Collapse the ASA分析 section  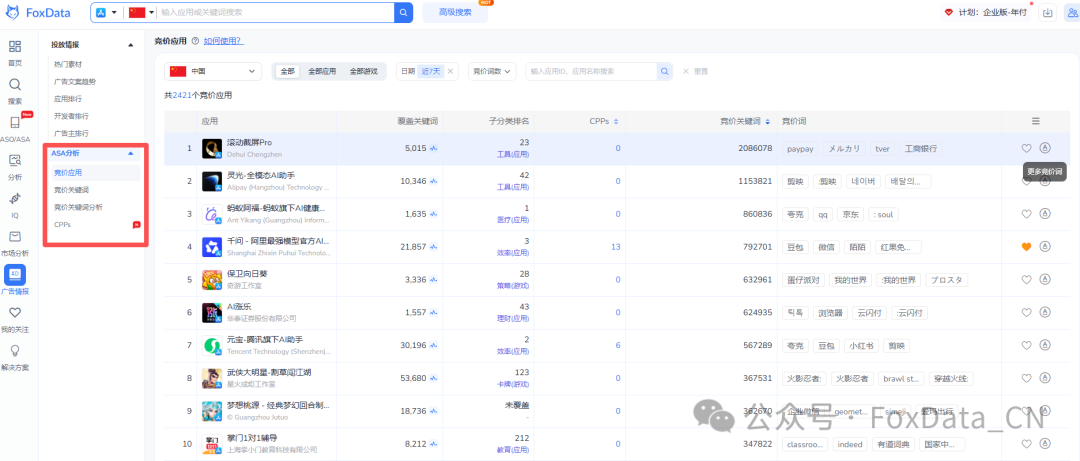point(130,153)
